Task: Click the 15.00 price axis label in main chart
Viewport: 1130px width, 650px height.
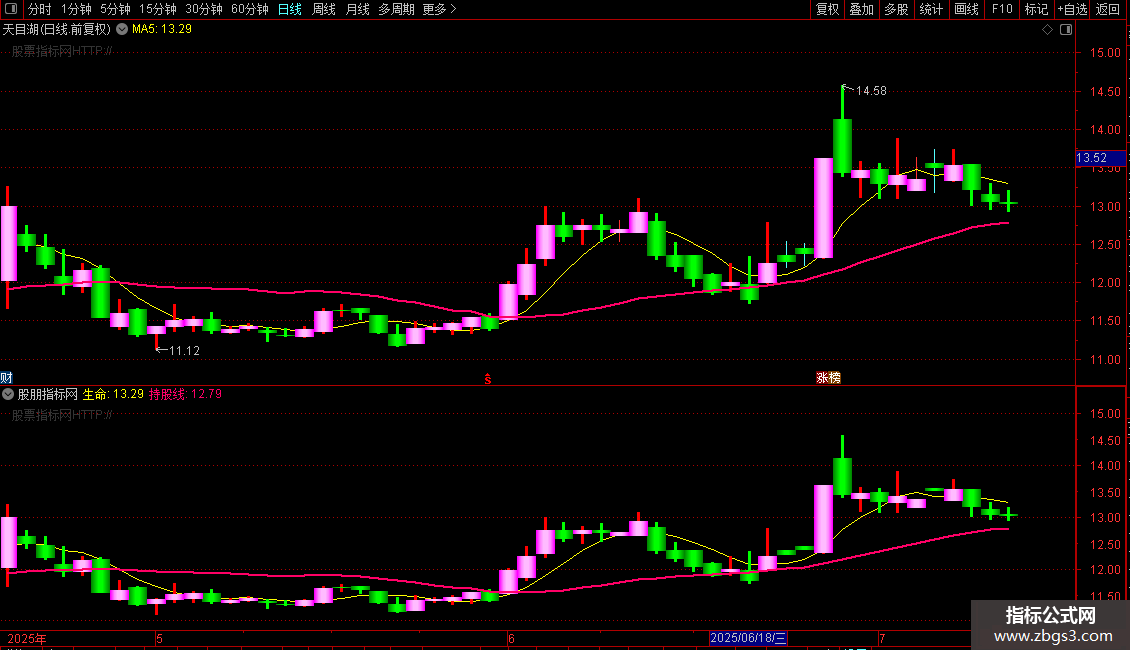Action: coord(1105,53)
